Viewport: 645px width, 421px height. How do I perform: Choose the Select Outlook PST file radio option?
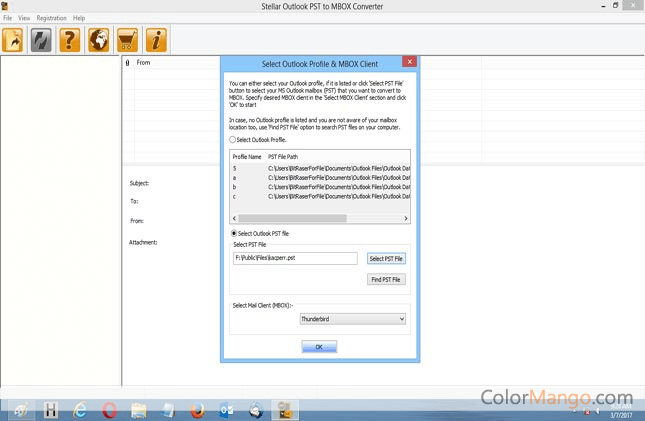233,233
